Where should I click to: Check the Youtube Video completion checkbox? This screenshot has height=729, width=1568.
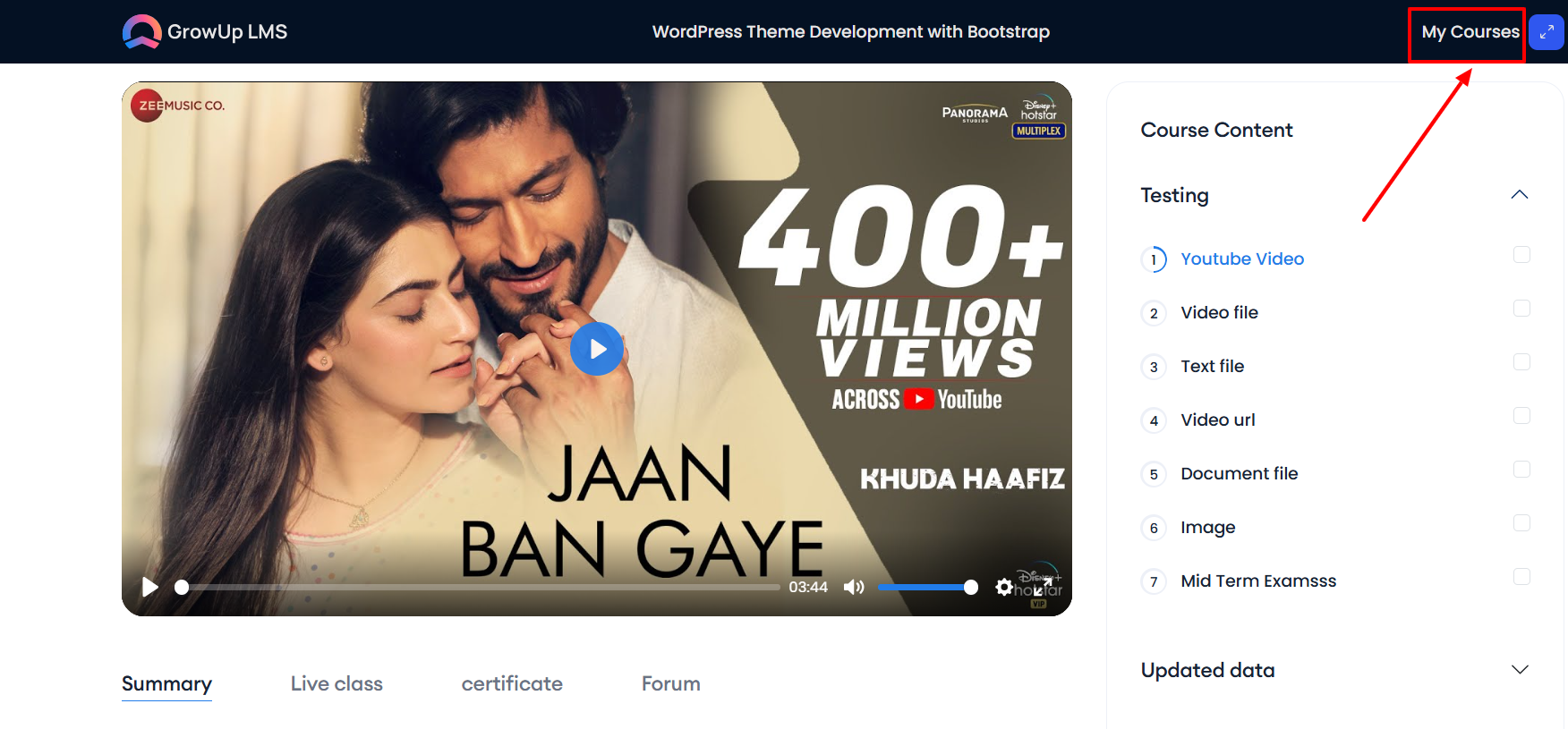tap(1521, 255)
